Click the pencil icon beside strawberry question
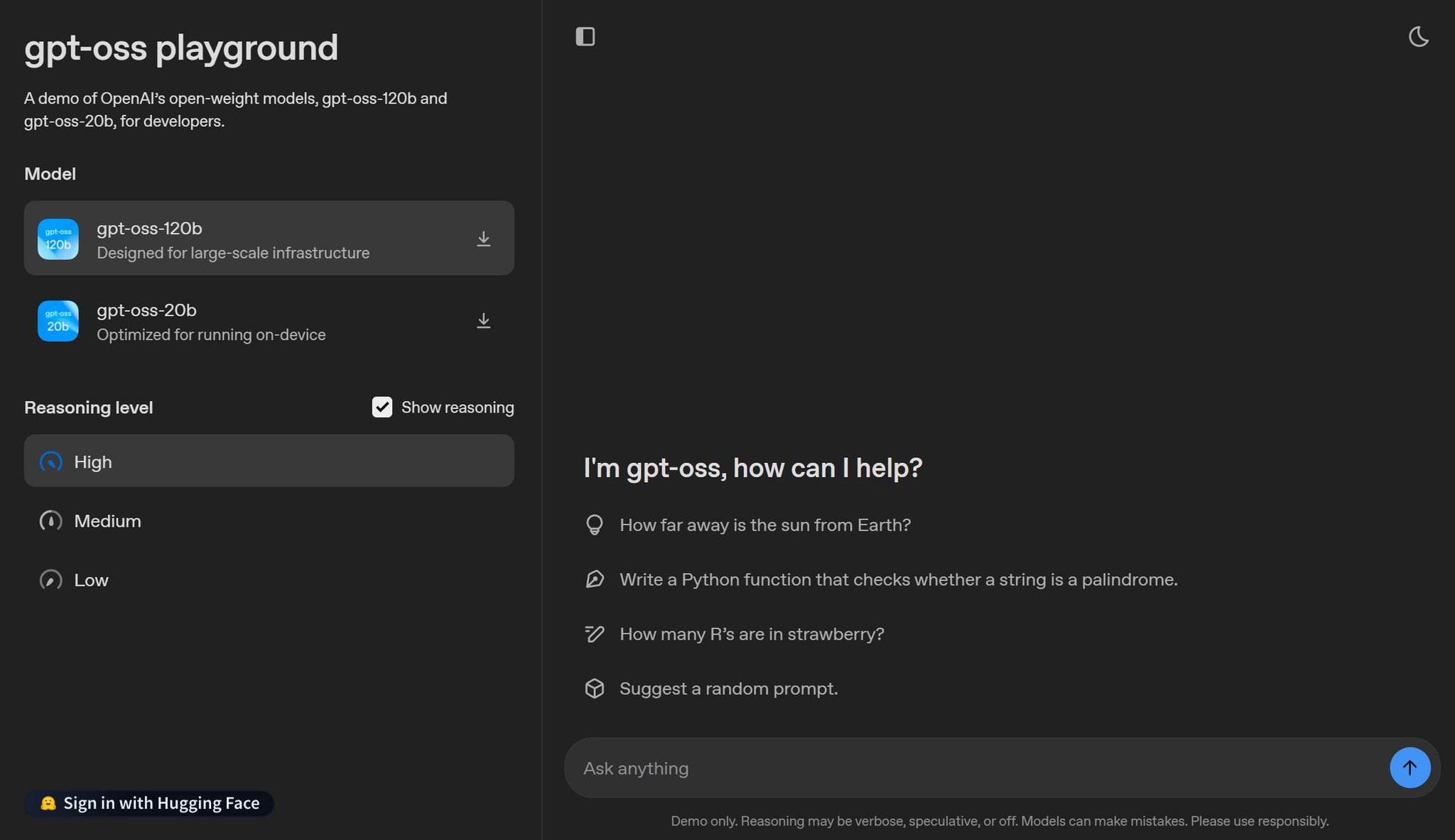Screen dimensions: 1455x840 tap(595, 634)
